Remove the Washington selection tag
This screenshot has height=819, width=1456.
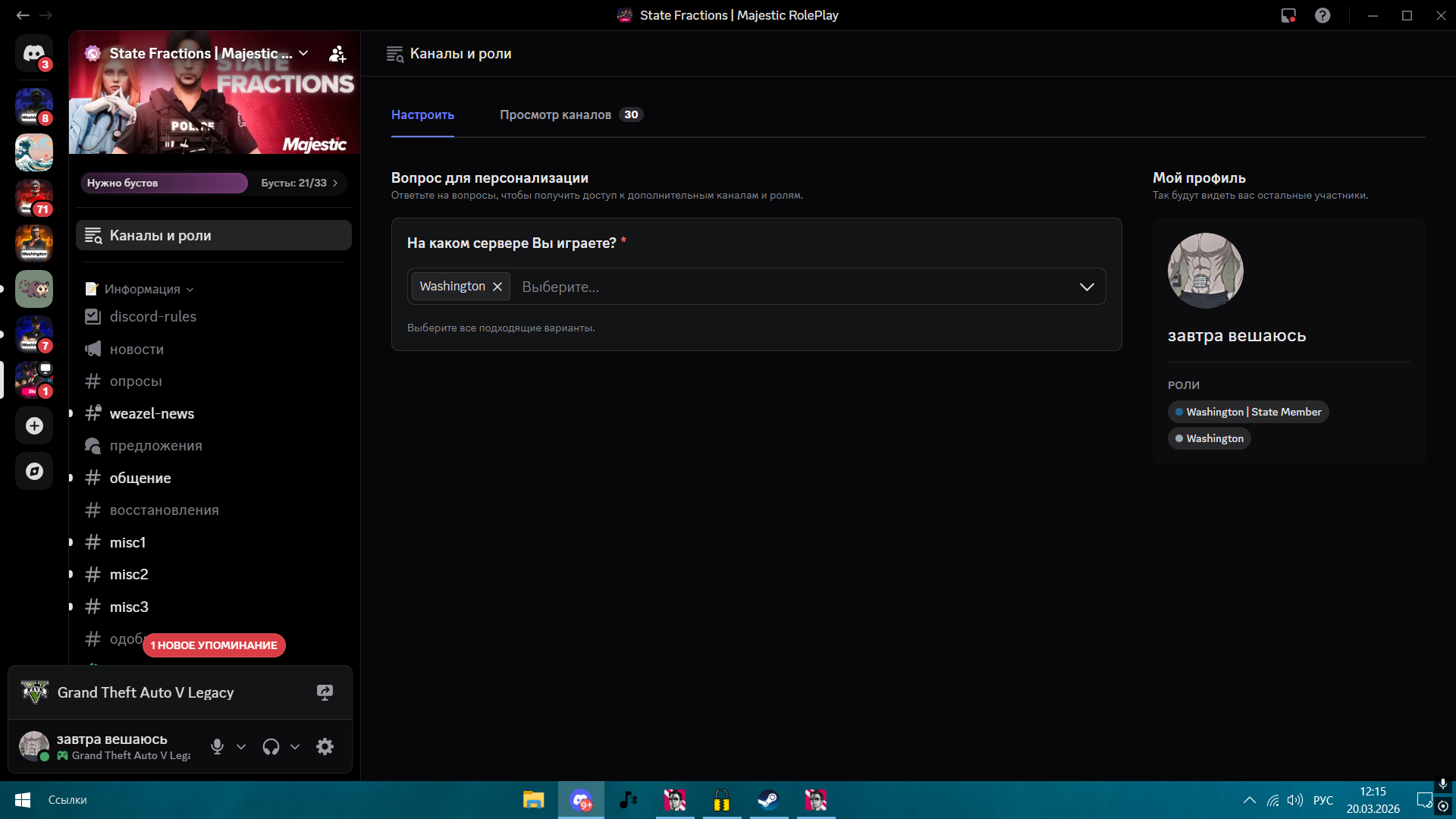point(497,287)
